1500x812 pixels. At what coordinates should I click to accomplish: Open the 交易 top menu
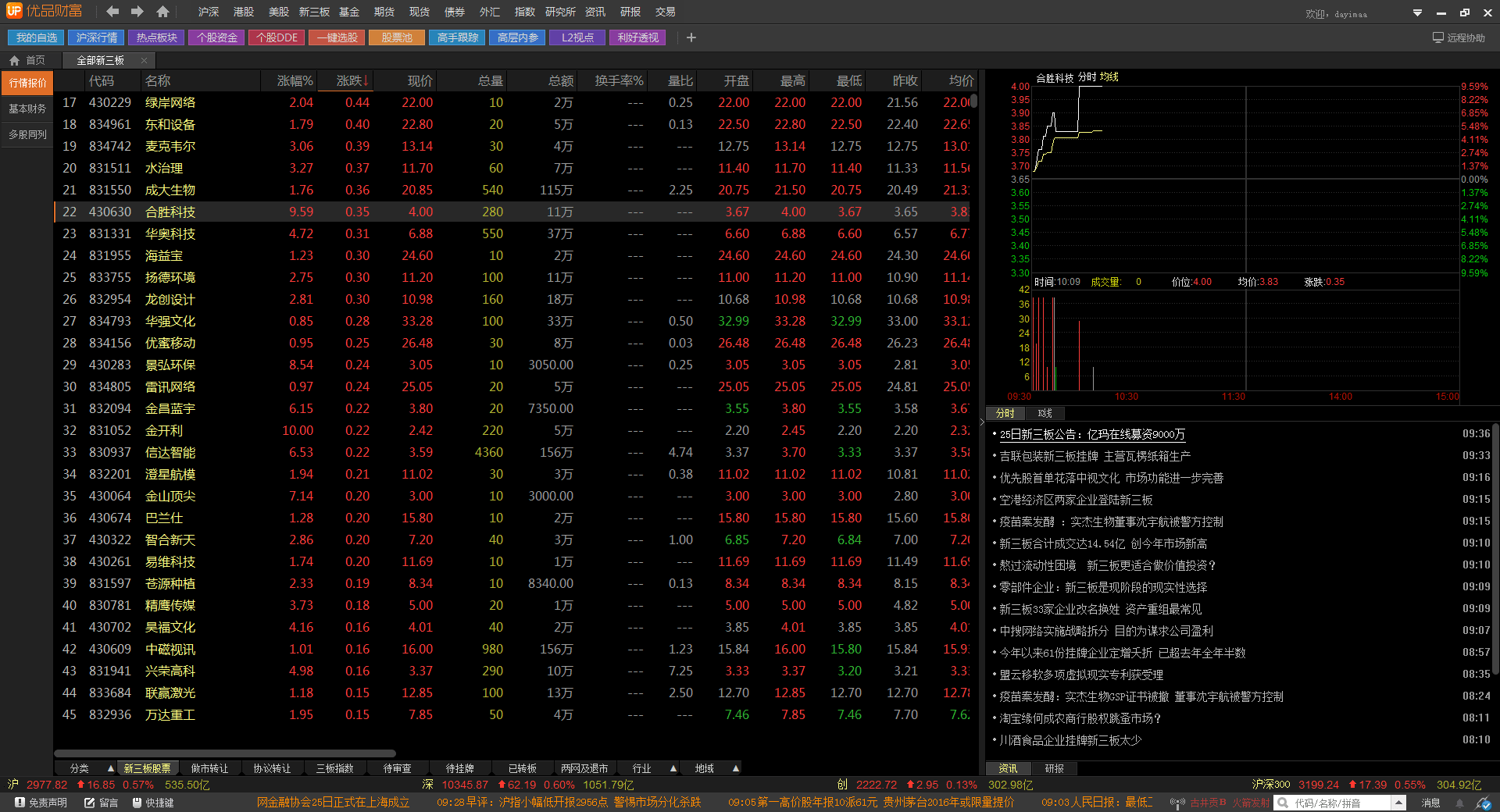pyautogui.click(x=666, y=12)
